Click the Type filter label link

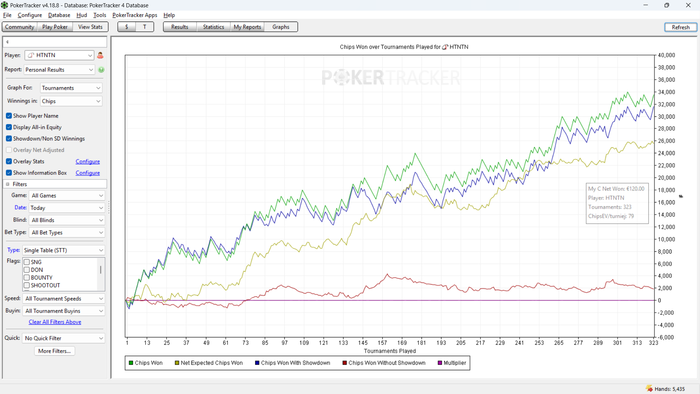click(13, 250)
